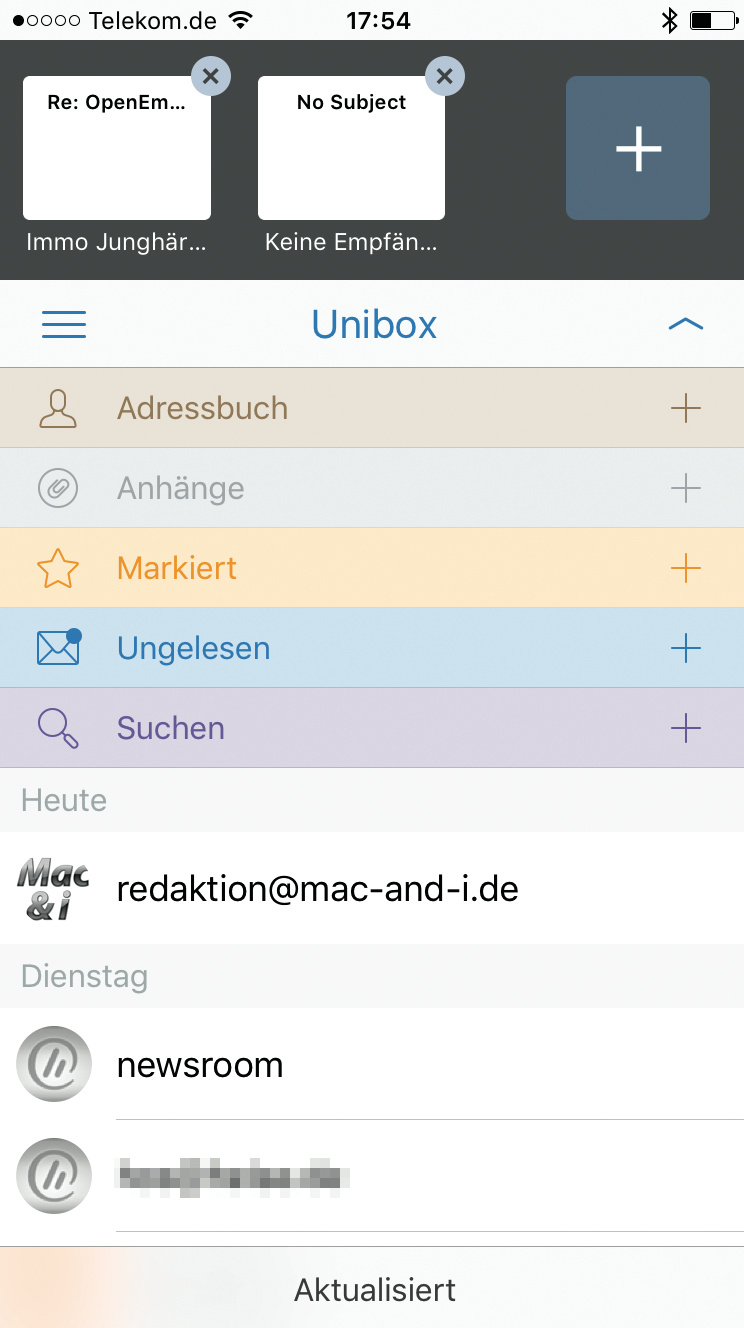The image size is (744, 1328).
Task: Click the Ungelesen envelope icon
Action: (58, 648)
